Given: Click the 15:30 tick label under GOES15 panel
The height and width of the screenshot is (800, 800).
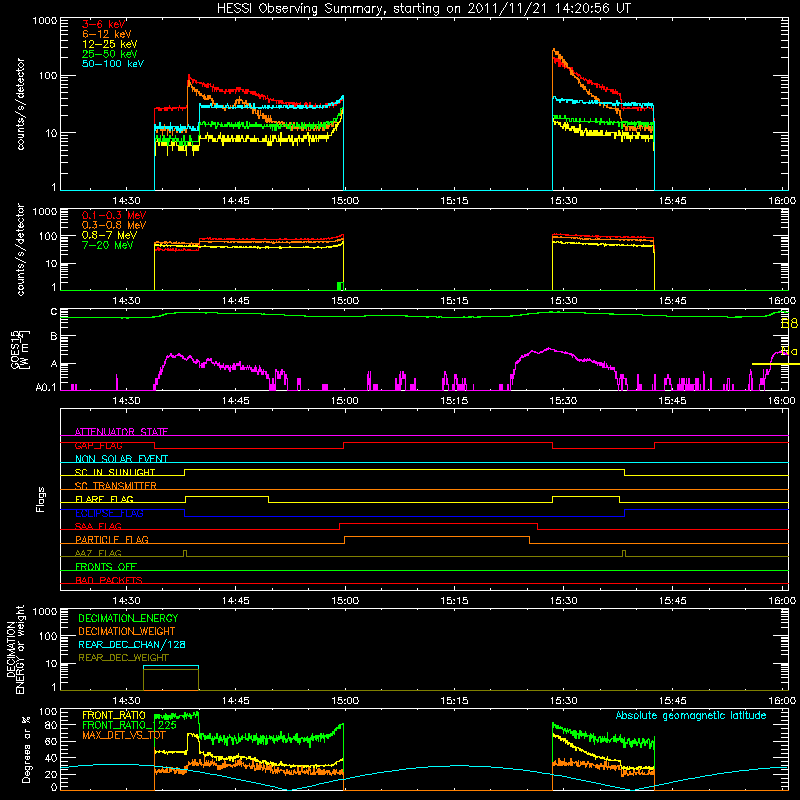Looking at the screenshot, I should [563, 401].
